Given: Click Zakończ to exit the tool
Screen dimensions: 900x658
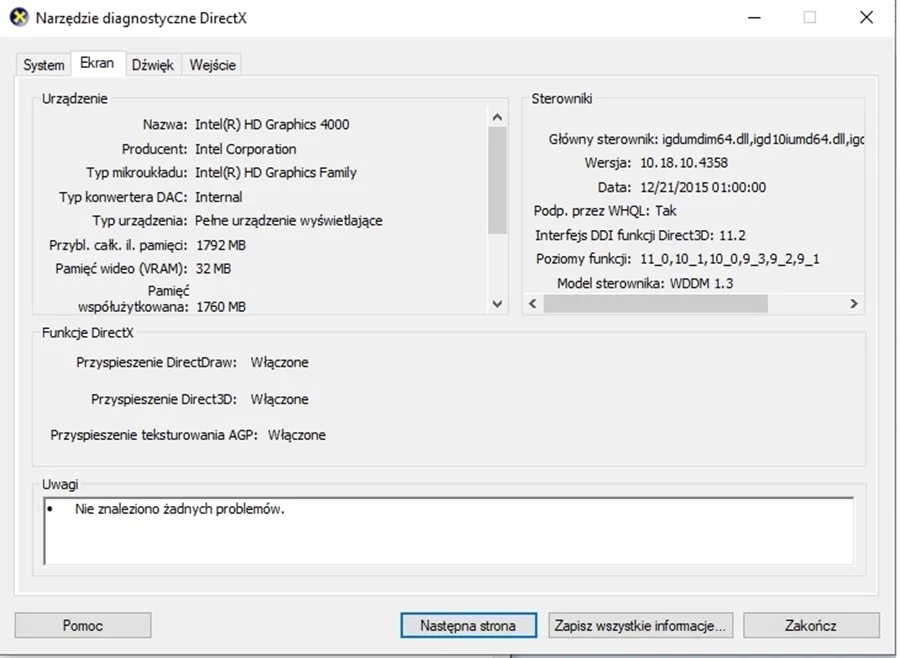Looking at the screenshot, I should pos(811,625).
